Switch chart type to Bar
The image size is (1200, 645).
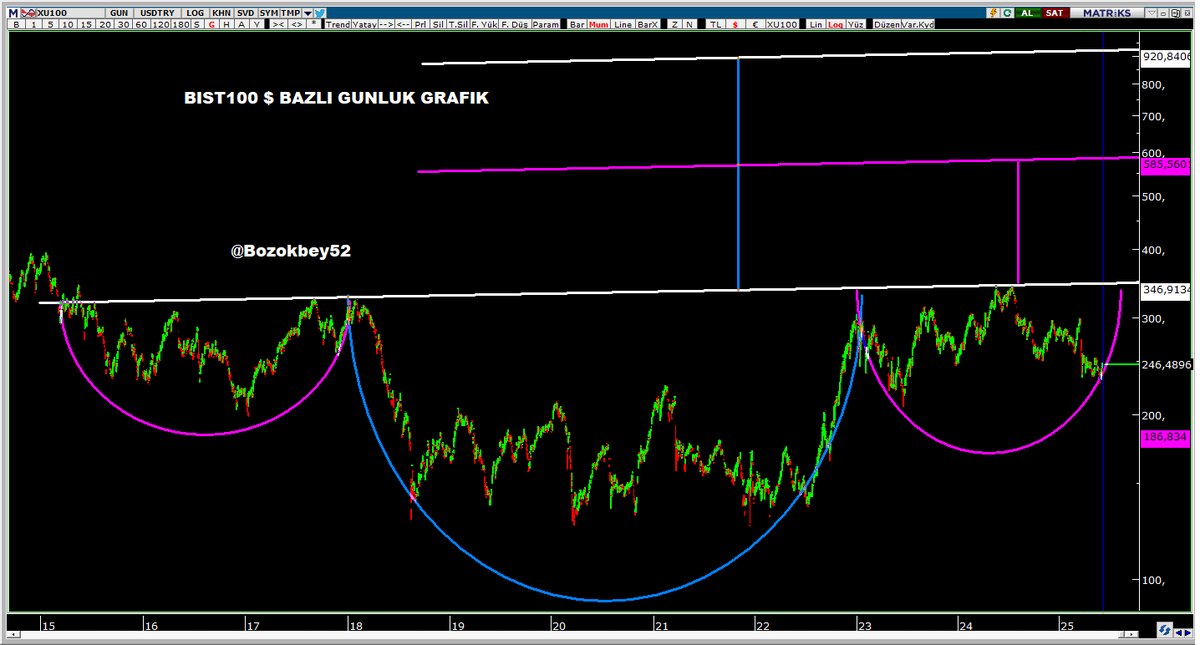pyautogui.click(x=577, y=24)
